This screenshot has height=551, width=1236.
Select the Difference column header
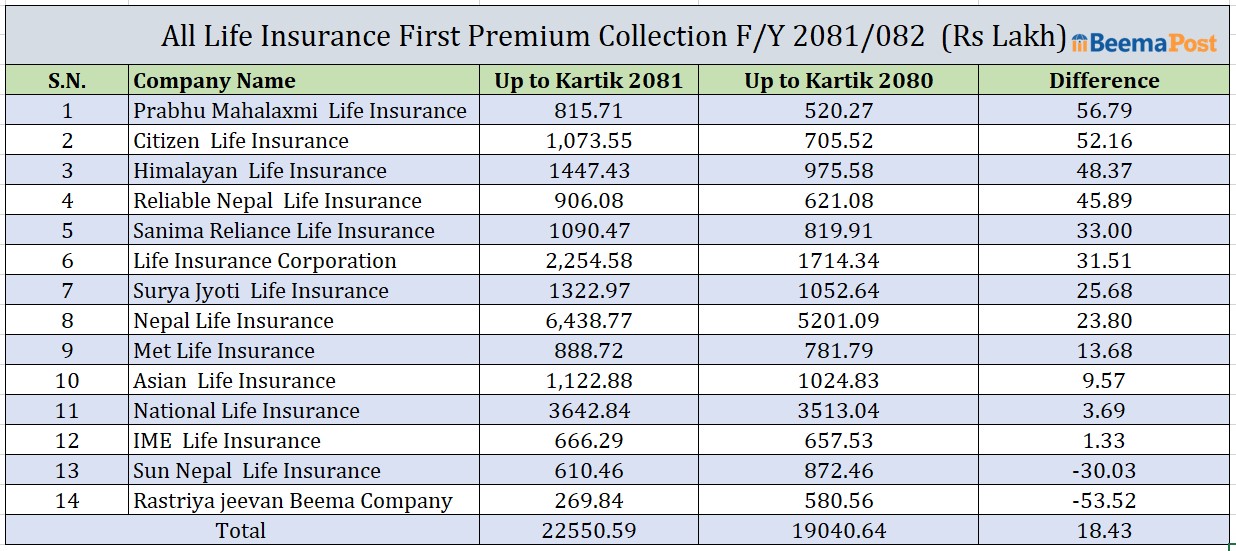click(1104, 81)
